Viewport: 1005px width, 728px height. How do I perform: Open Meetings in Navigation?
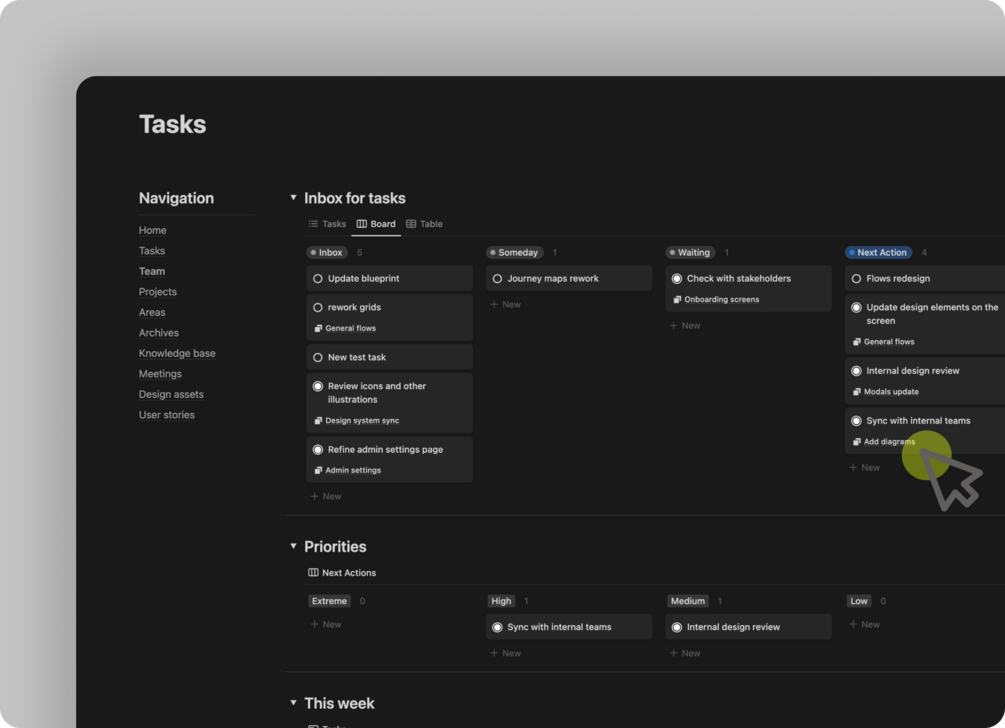(160, 374)
